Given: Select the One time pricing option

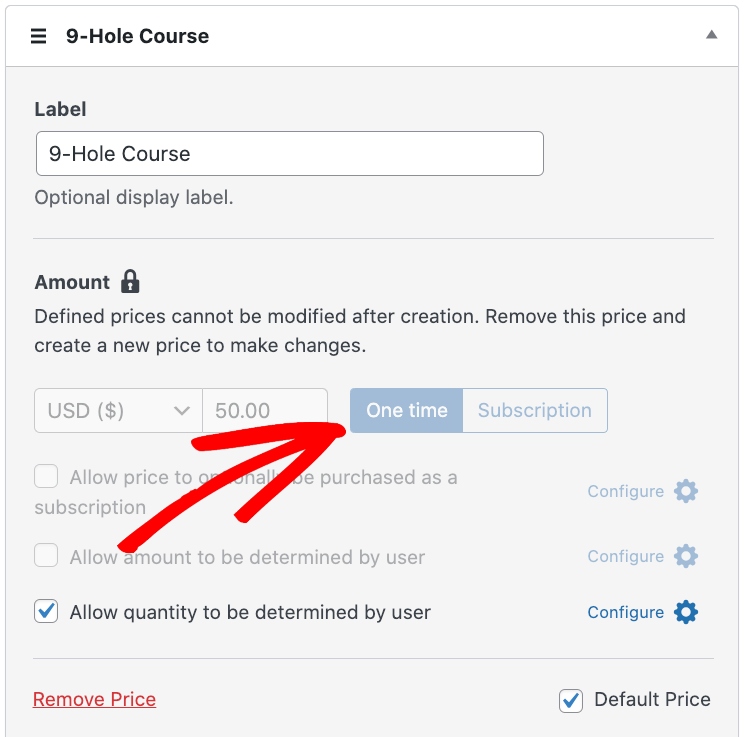Looking at the screenshot, I should coord(406,411).
